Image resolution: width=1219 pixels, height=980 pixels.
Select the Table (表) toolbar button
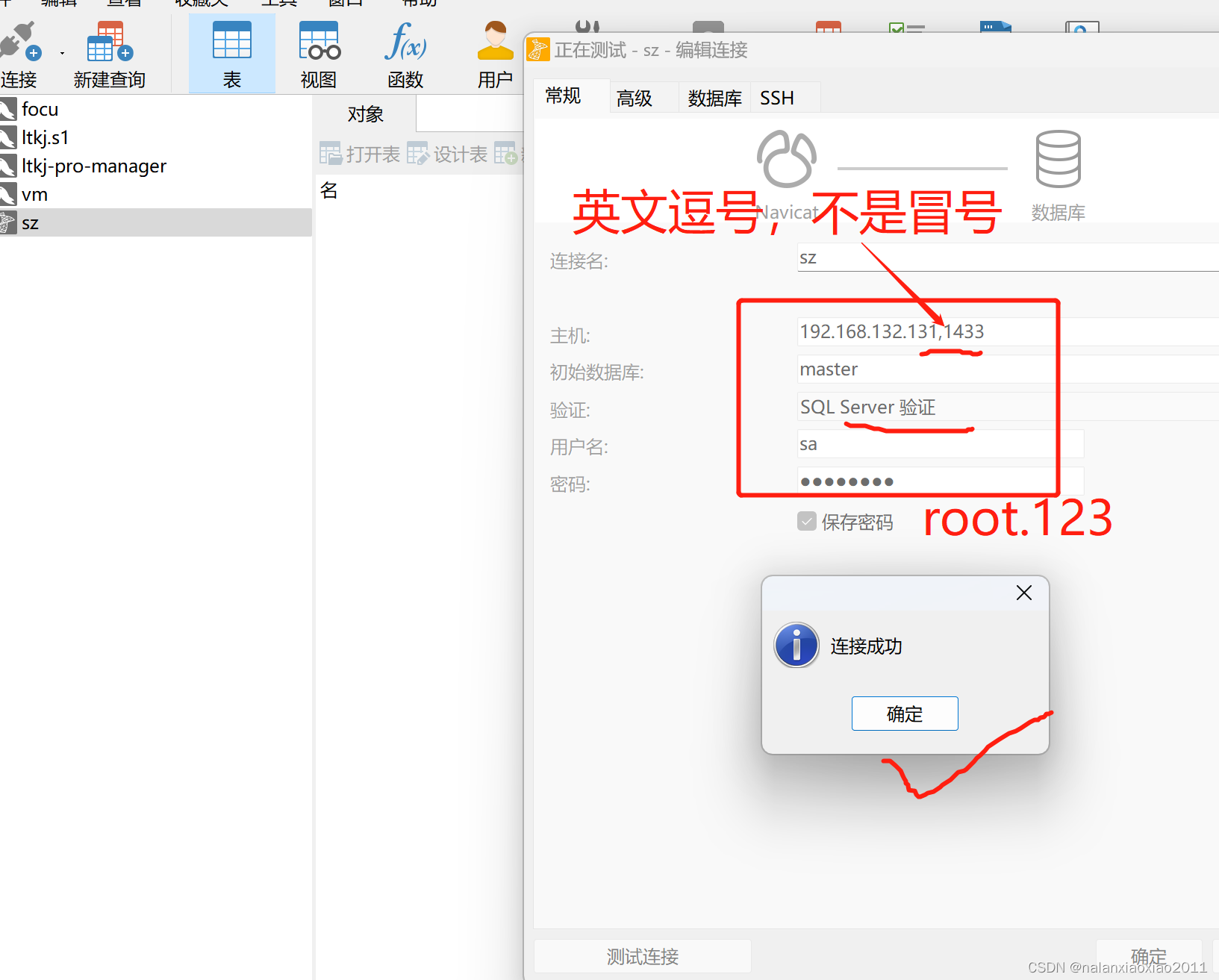click(x=232, y=54)
